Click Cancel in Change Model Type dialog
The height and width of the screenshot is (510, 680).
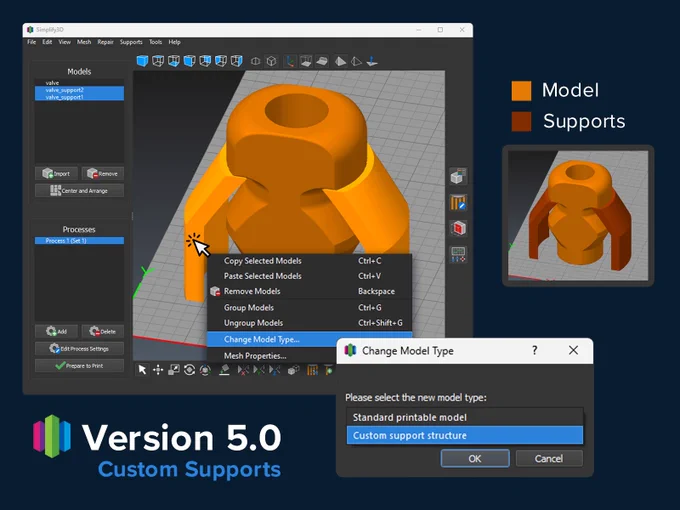click(x=549, y=458)
